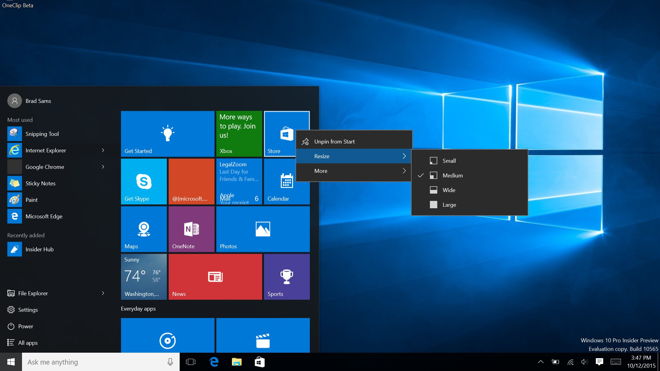Open the Groove Music tile
660x371 pixels.
pos(168,335)
